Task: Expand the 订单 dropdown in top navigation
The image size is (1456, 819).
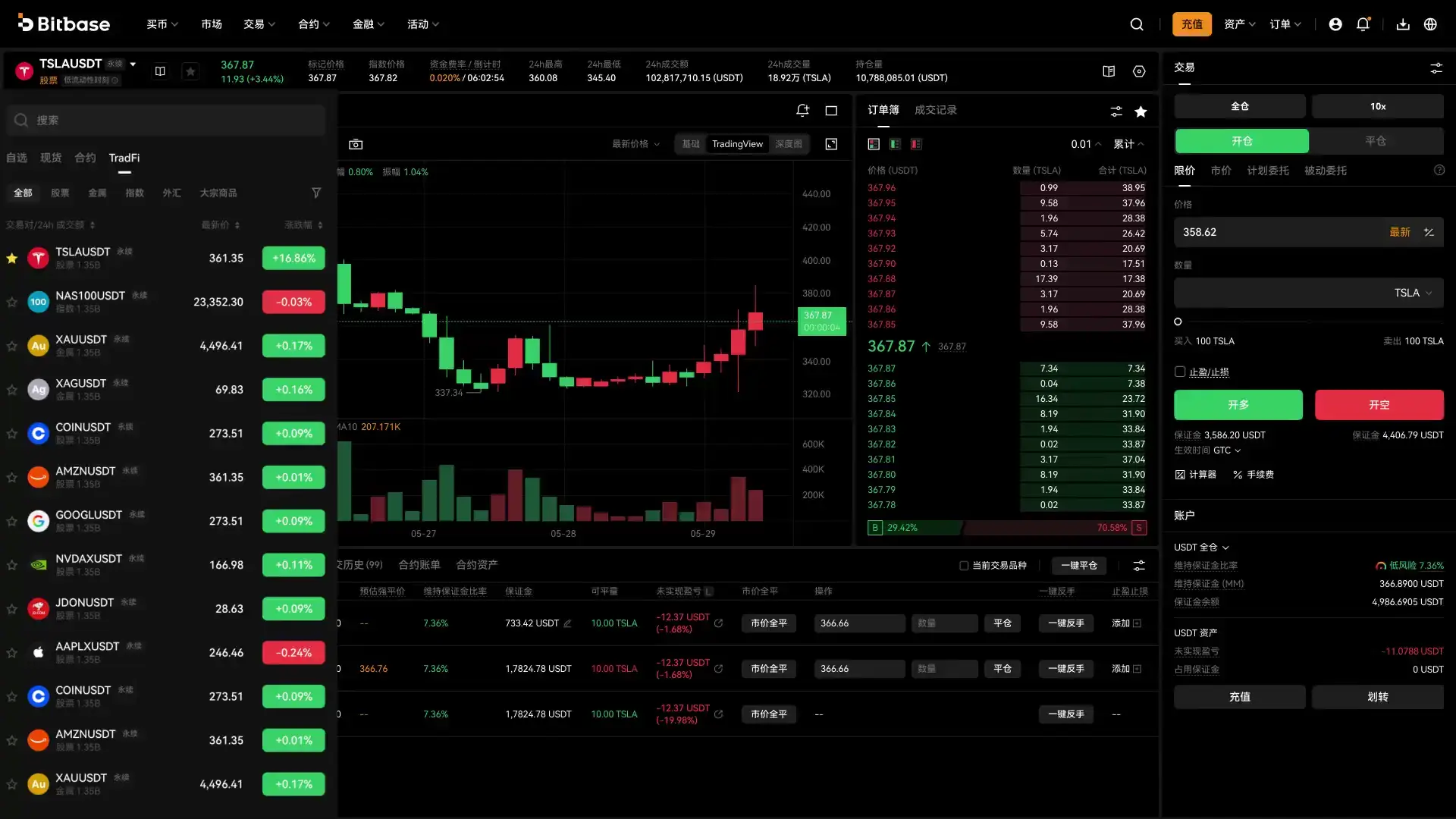Action: pyautogui.click(x=1285, y=24)
